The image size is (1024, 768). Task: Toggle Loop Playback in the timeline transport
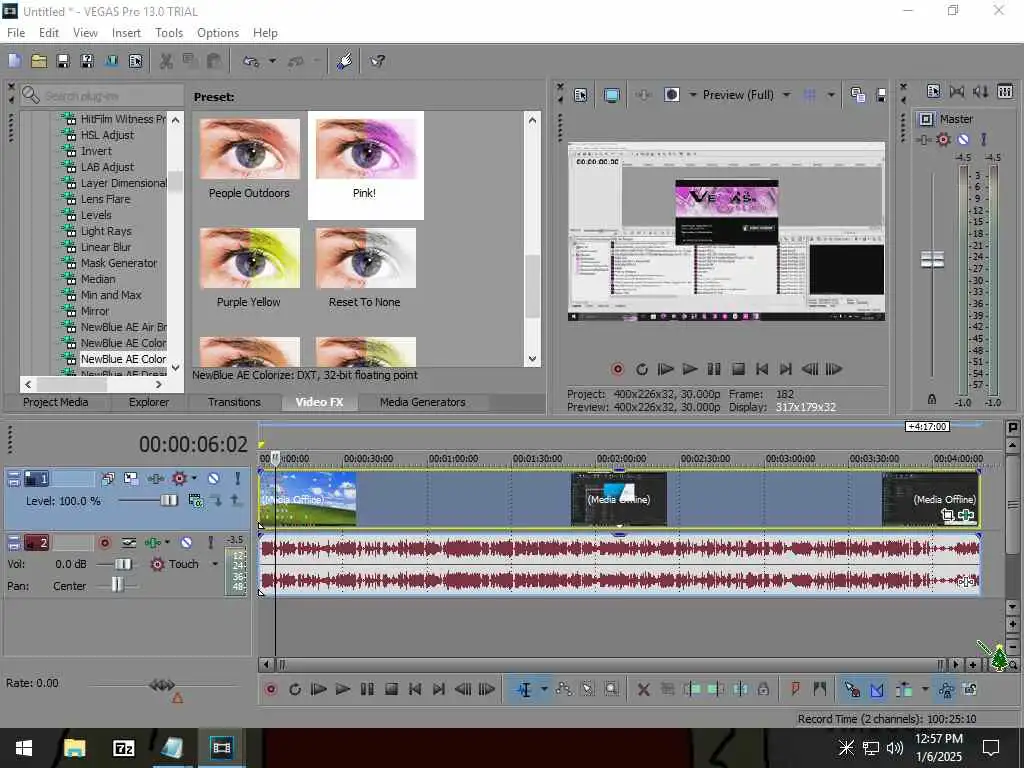[x=295, y=689]
